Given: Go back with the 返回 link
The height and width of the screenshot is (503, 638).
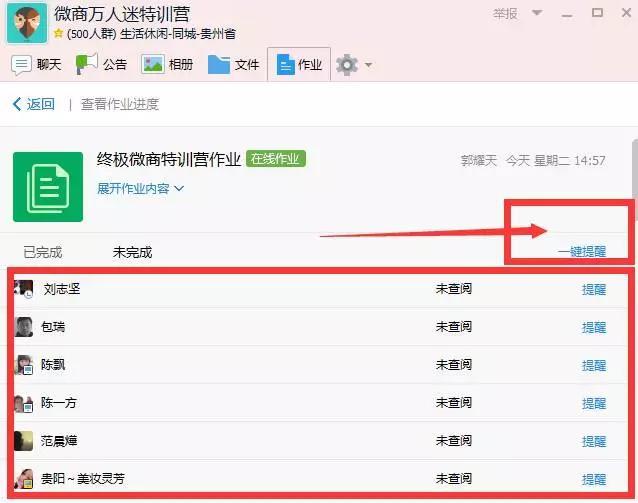Looking at the screenshot, I should point(34,104).
